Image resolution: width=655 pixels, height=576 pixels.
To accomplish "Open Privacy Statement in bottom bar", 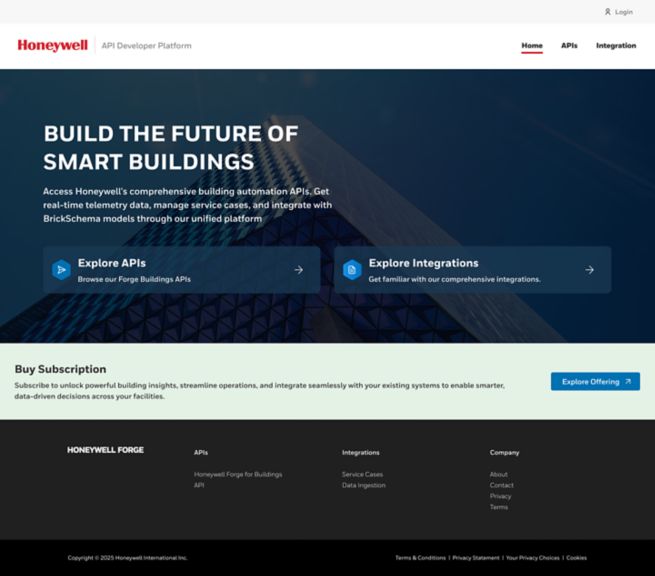I will coord(476,558).
